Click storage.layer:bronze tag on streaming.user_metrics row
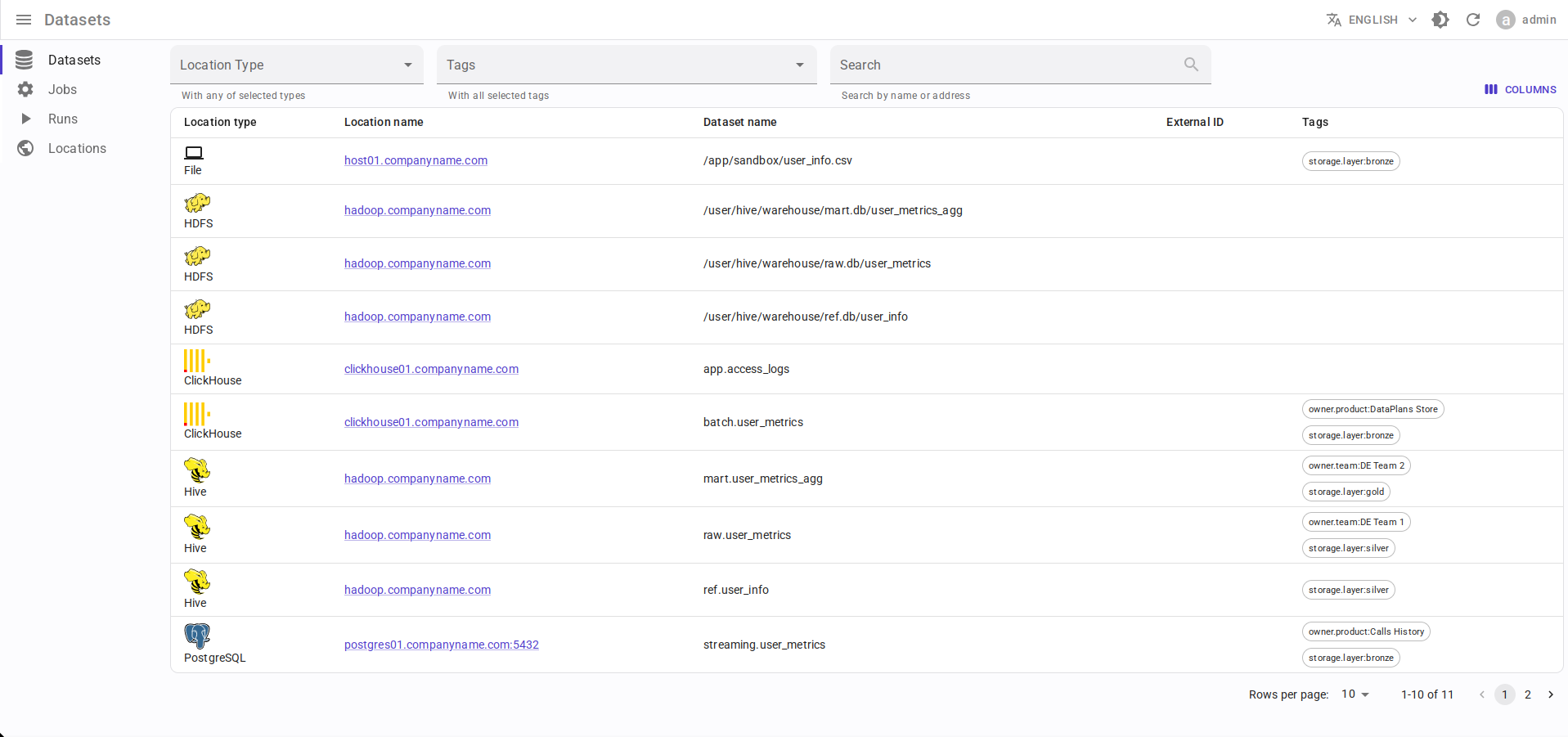 [1351, 658]
